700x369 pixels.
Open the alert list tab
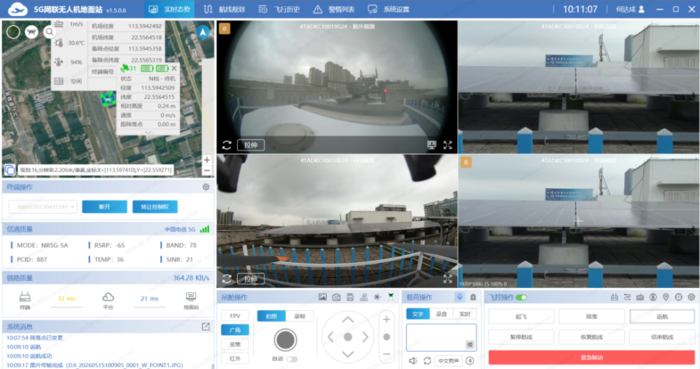click(x=334, y=9)
